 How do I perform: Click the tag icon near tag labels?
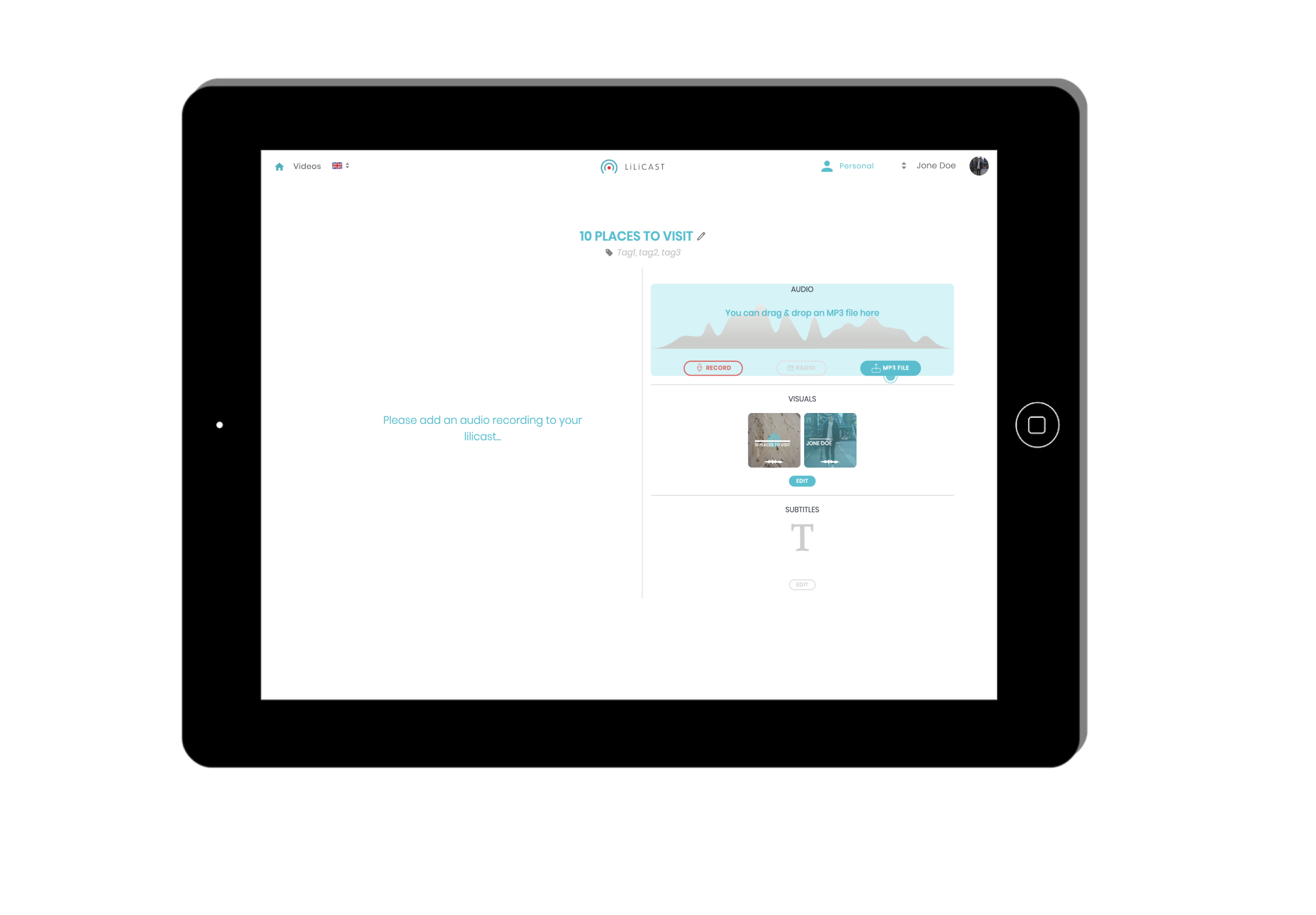point(611,252)
